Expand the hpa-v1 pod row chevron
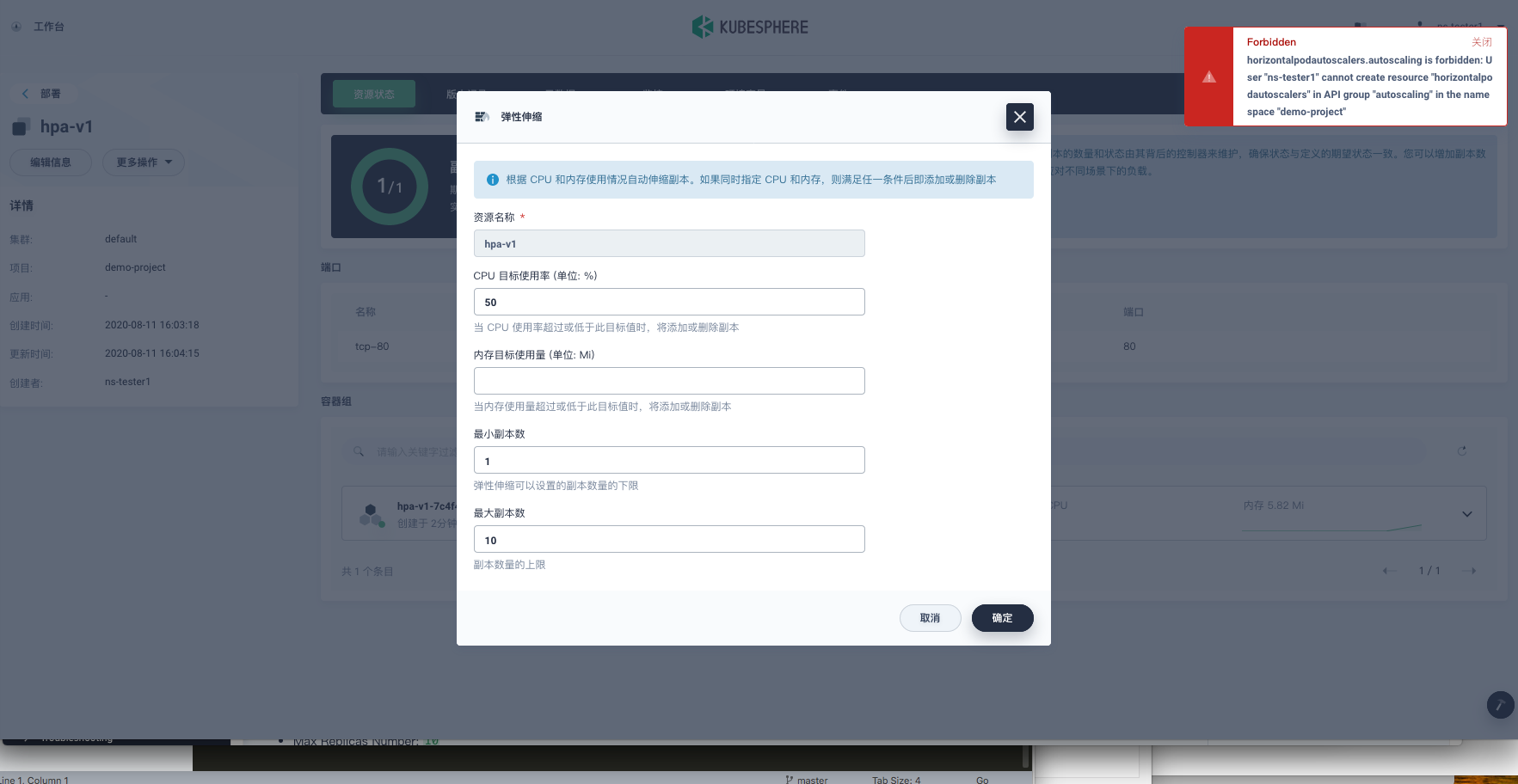 click(1467, 514)
